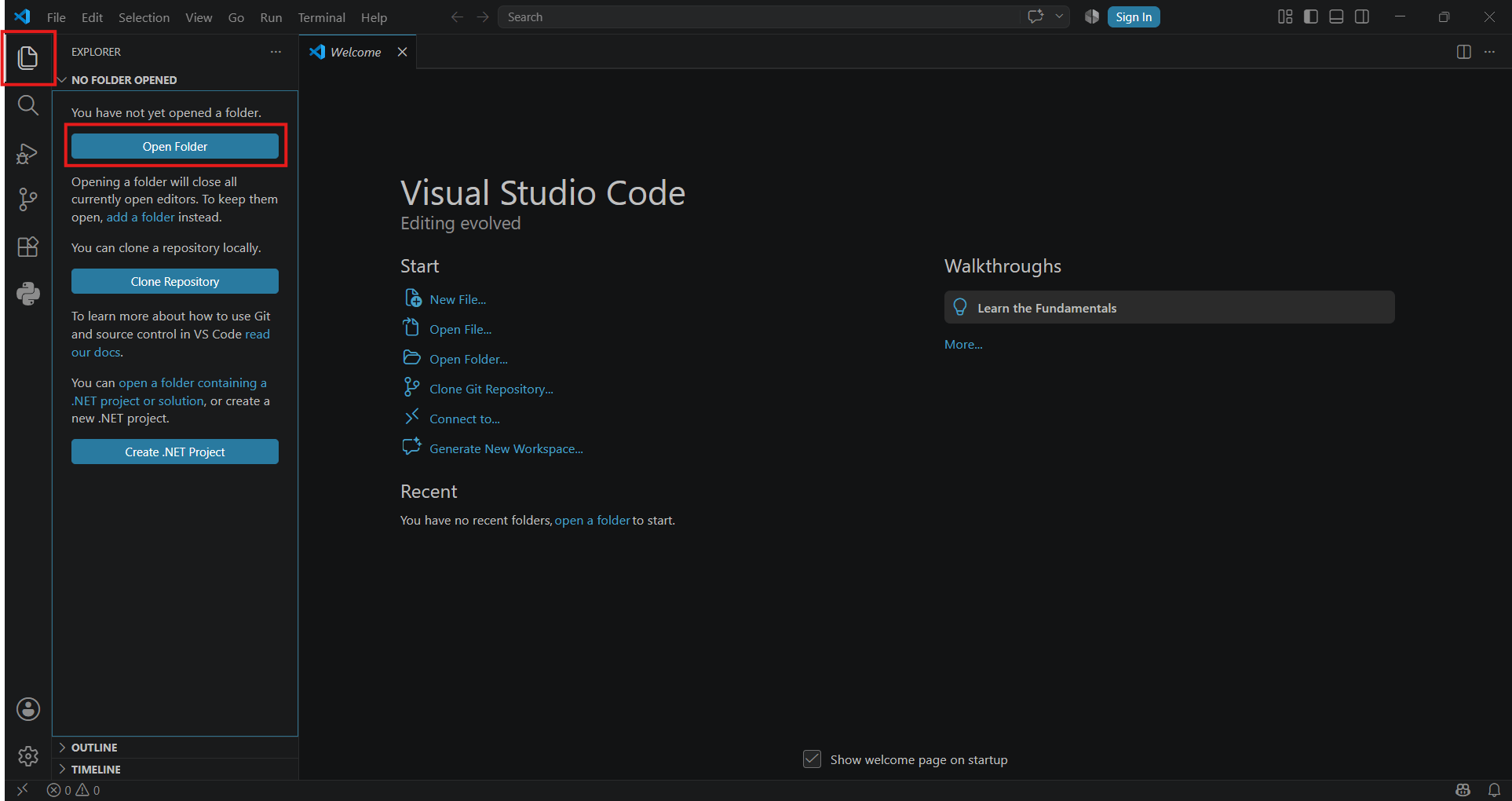Go forward with the navigation arrow
1512x801 pixels.
tap(483, 16)
